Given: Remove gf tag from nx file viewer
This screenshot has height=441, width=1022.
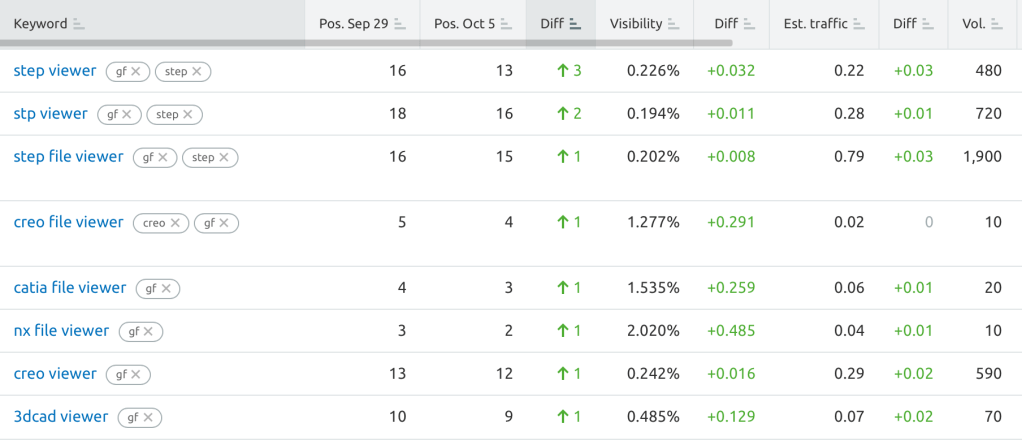Looking at the screenshot, I should click(148, 331).
